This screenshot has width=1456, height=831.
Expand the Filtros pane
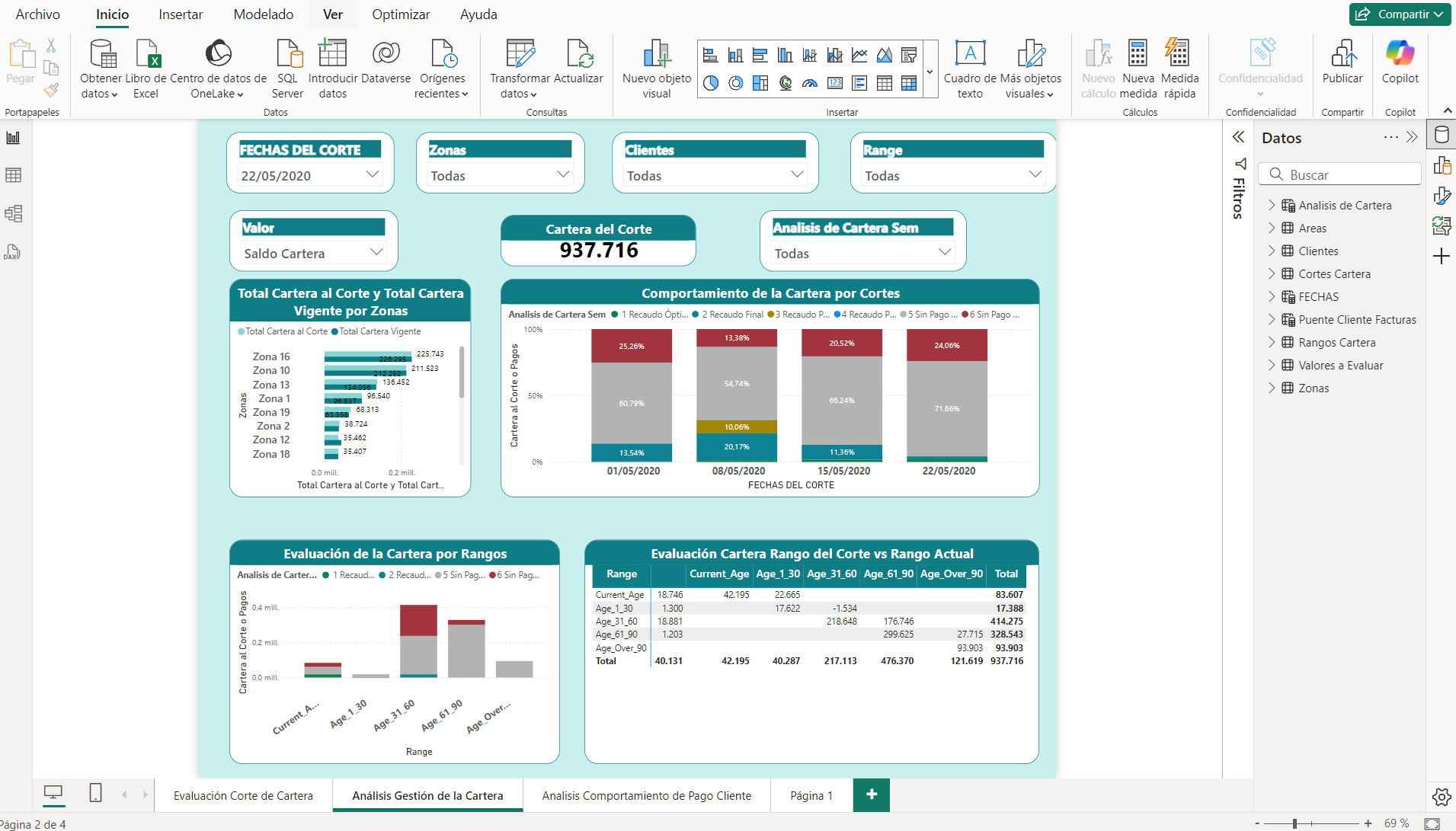pyautogui.click(x=1239, y=137)
